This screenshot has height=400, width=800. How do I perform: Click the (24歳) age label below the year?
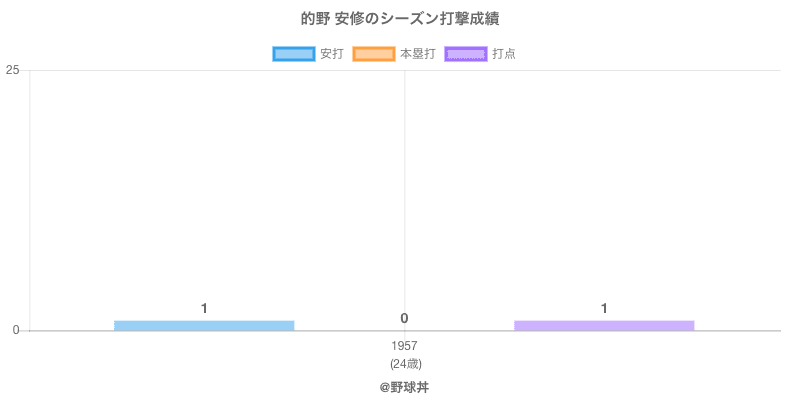pyautogui.click(x=405, y=363)
